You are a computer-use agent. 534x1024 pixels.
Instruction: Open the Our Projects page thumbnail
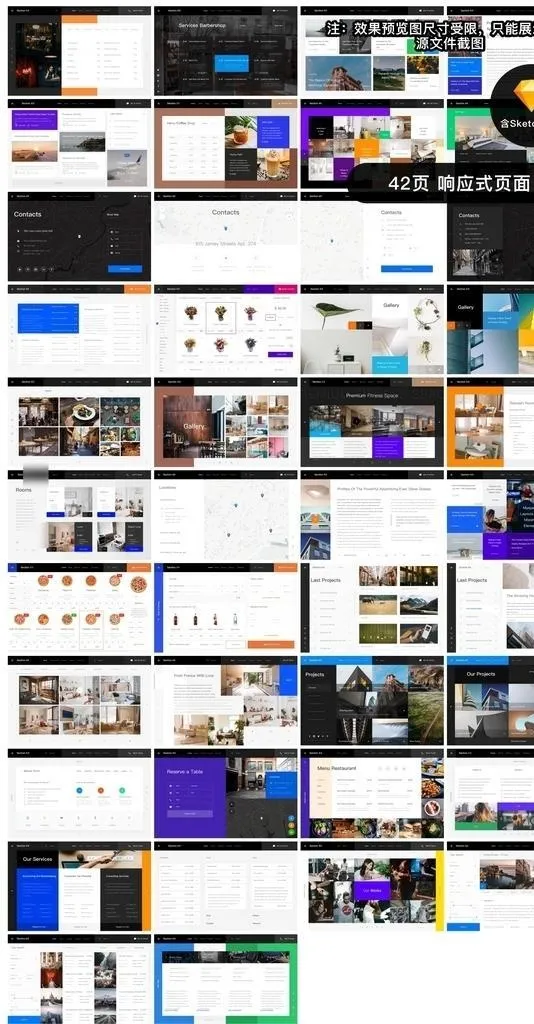(x=490, y=700)
